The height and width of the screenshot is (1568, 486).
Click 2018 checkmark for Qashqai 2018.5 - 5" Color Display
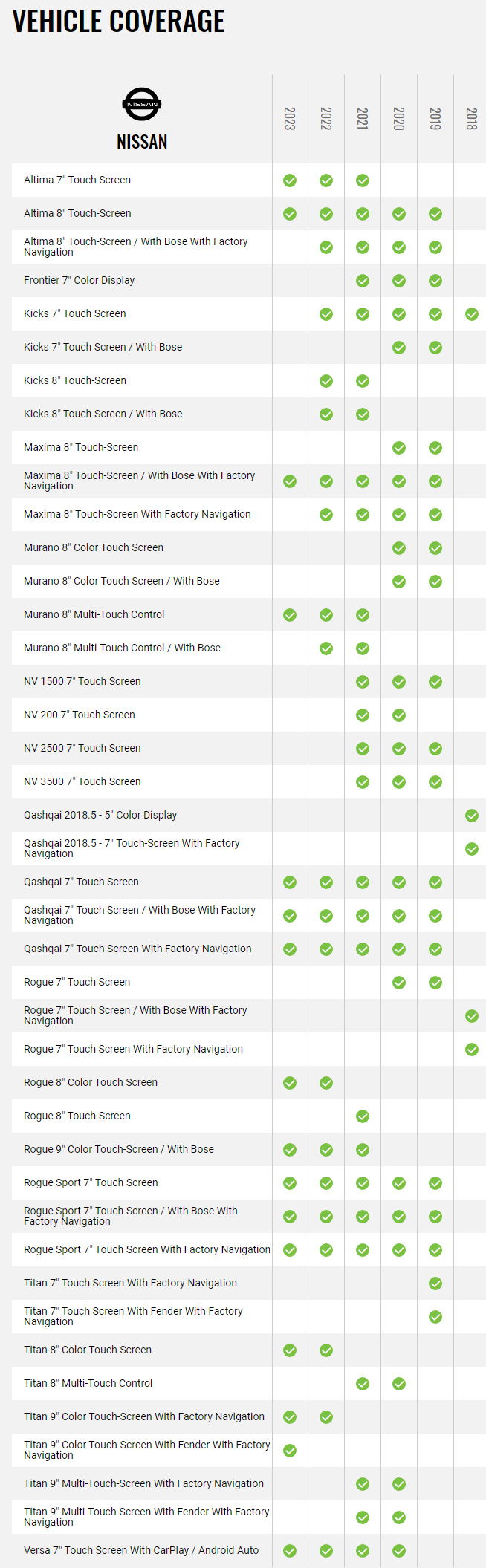[472, 816]
